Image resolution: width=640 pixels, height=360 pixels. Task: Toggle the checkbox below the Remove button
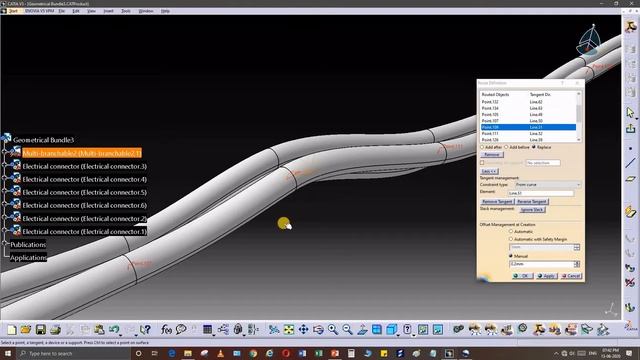pyautogui.click(x=482, y=163)
